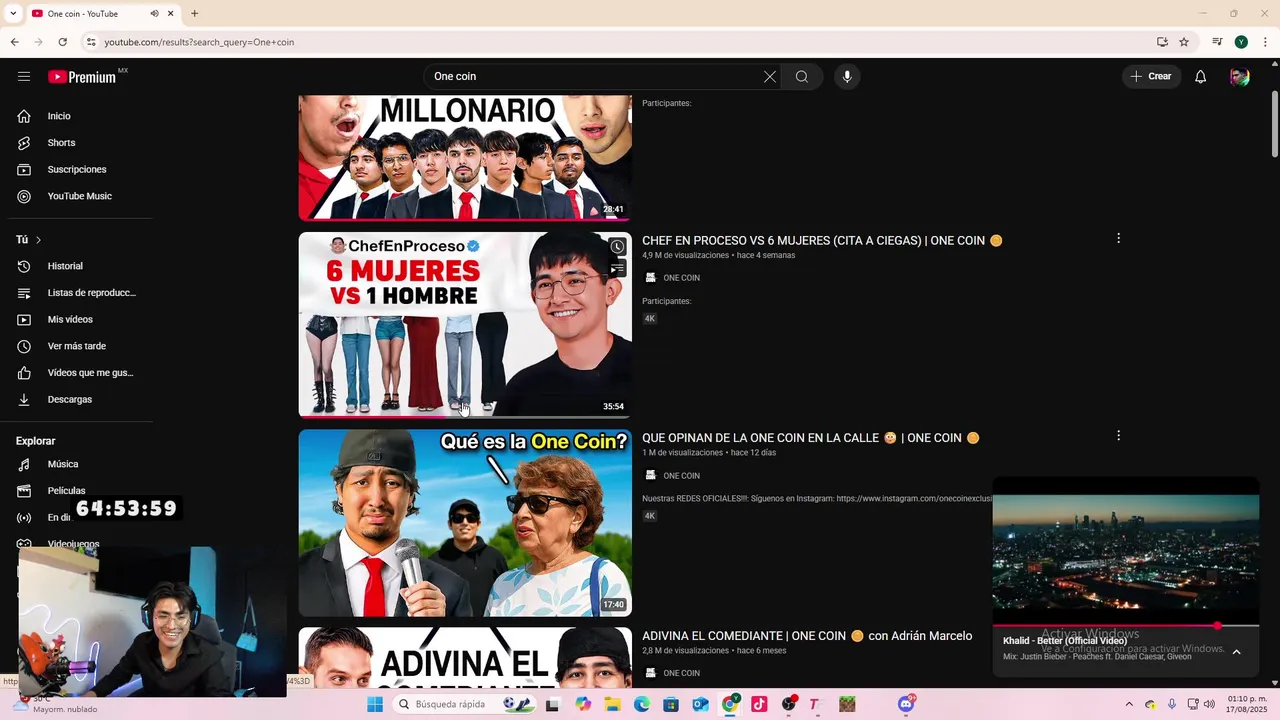This screenshot has width=1280, height=720.
Task: Add the Chef en Proceso video to queue
Action: (618, 269)
